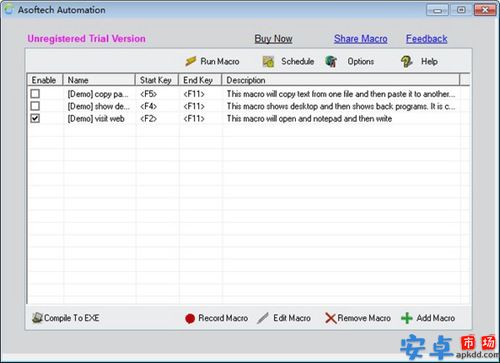
Task: Click the Compile To EXE icon
Action: point(37,318)
